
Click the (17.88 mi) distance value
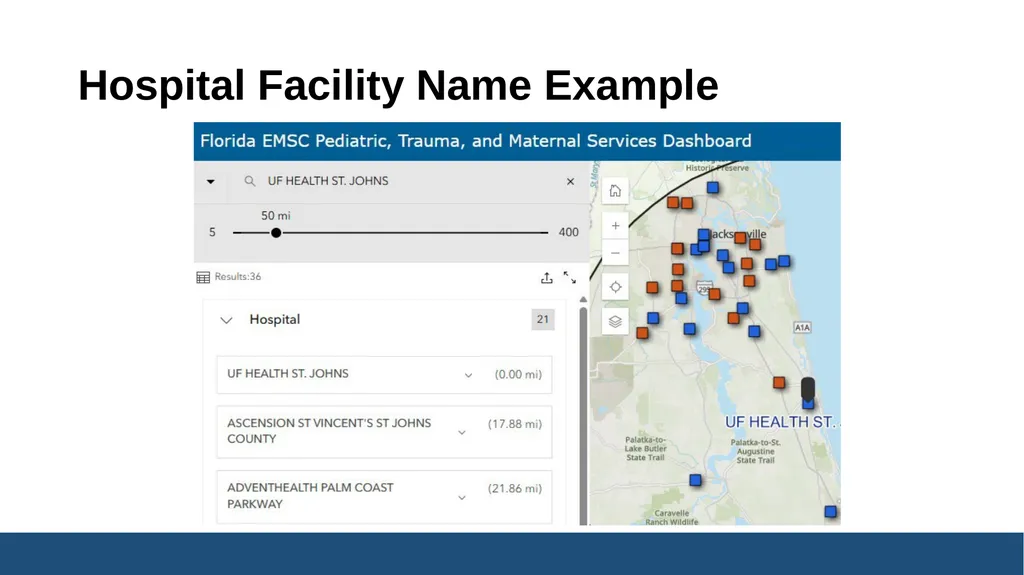[x=515, y=424]
